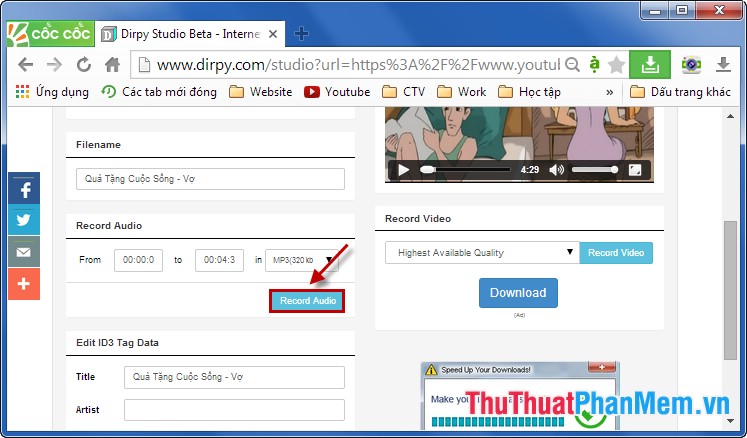Enter fullscreen on the video player

tap(635, 170)
